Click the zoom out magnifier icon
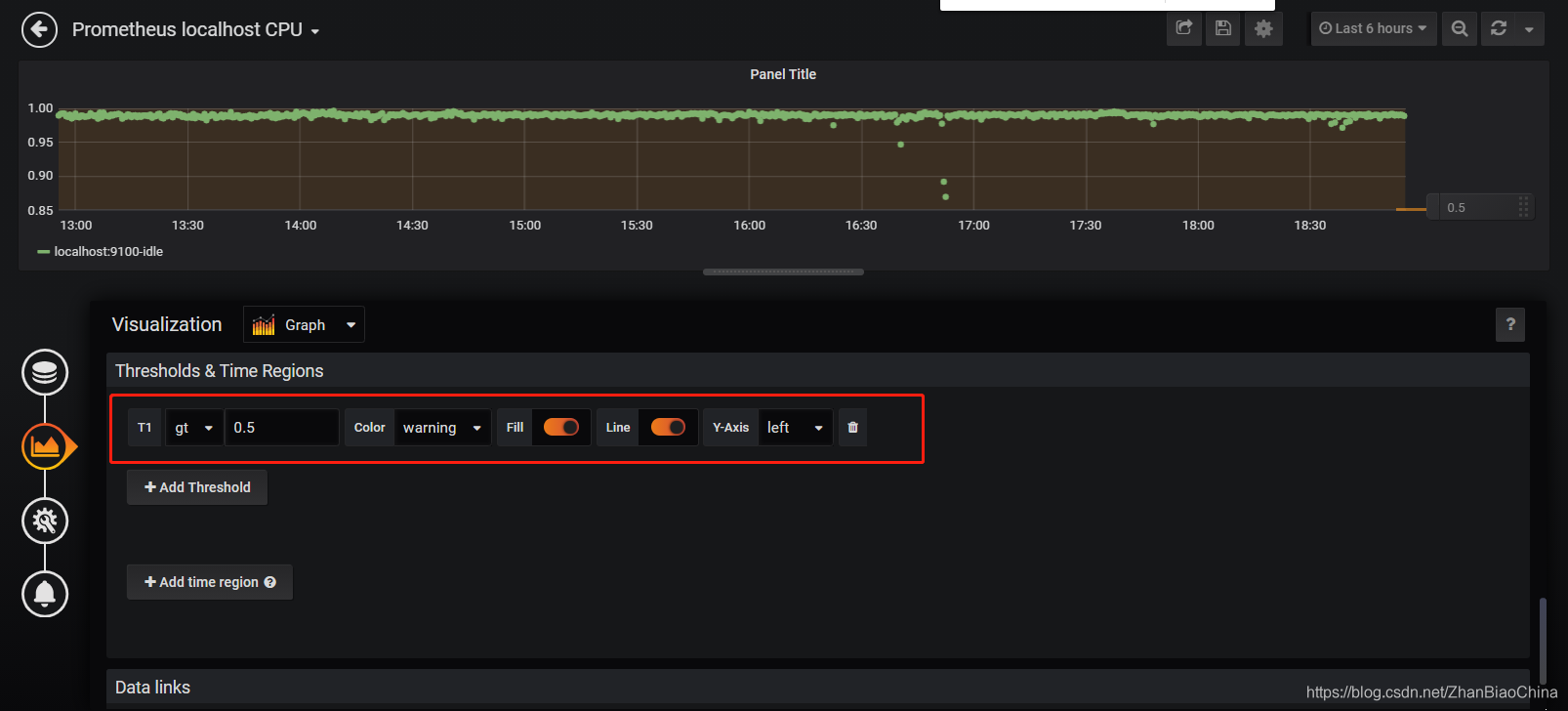This screenshot has width=1568, height=711. coord(1460,28)
